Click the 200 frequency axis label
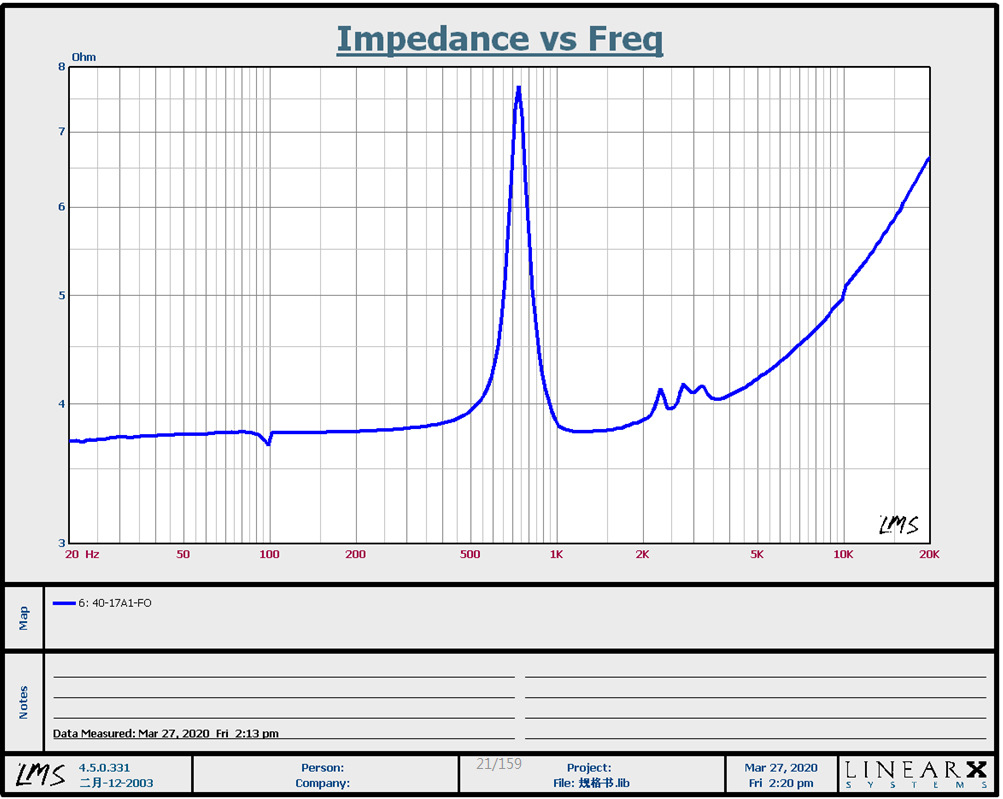Viewport: 1003px width, 799px height. pos(355,554)
